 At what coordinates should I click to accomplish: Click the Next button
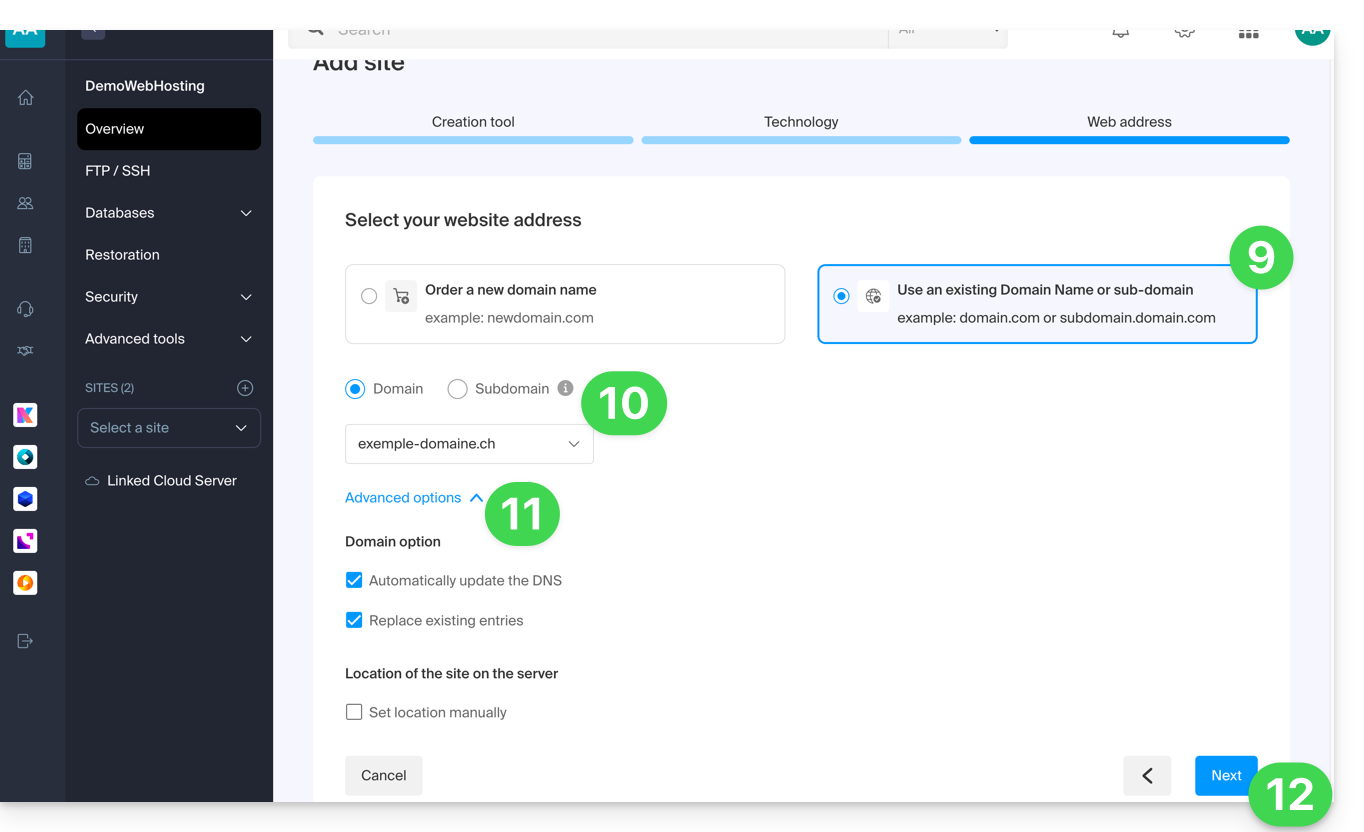click(1225, 775)
